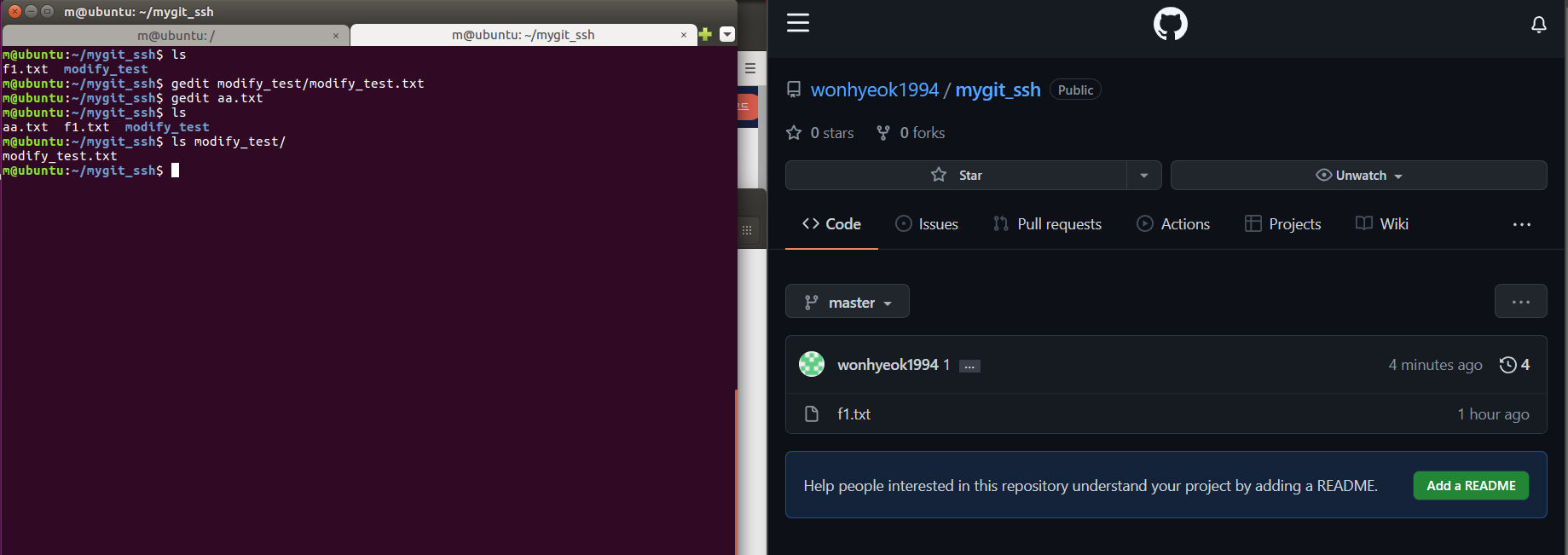1568x555 pixels.
Task: Click wonhyeok1994's avatar in the commit row
Action: pyautogui.click(x=812, y=364)
